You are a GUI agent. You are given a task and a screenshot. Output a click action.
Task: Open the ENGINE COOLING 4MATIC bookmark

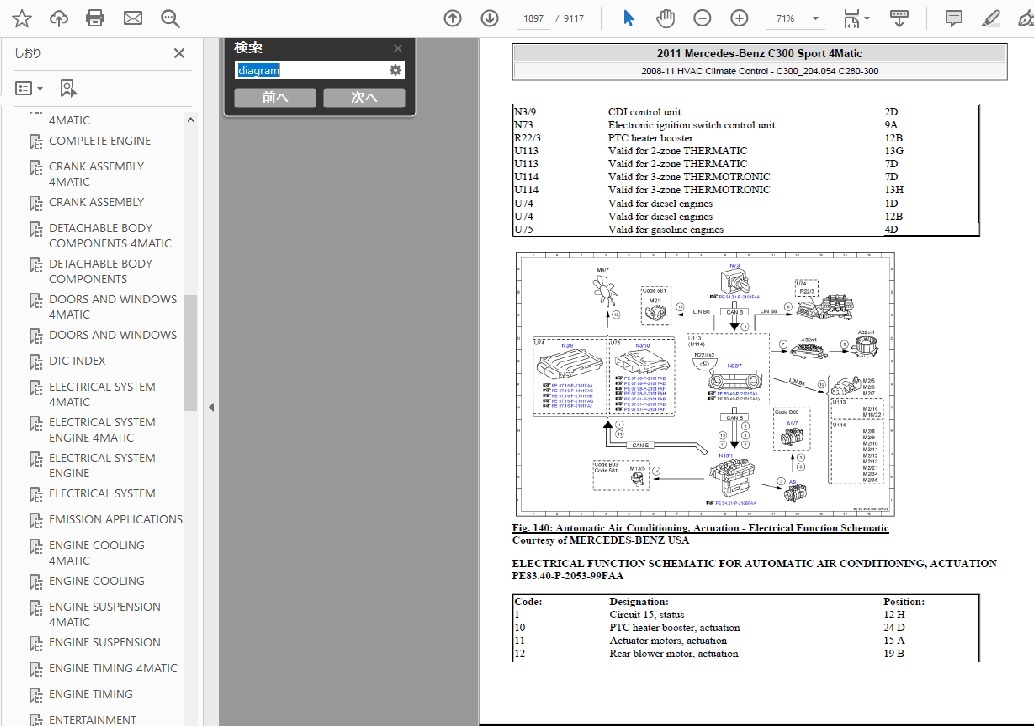[x=96, y=553]
